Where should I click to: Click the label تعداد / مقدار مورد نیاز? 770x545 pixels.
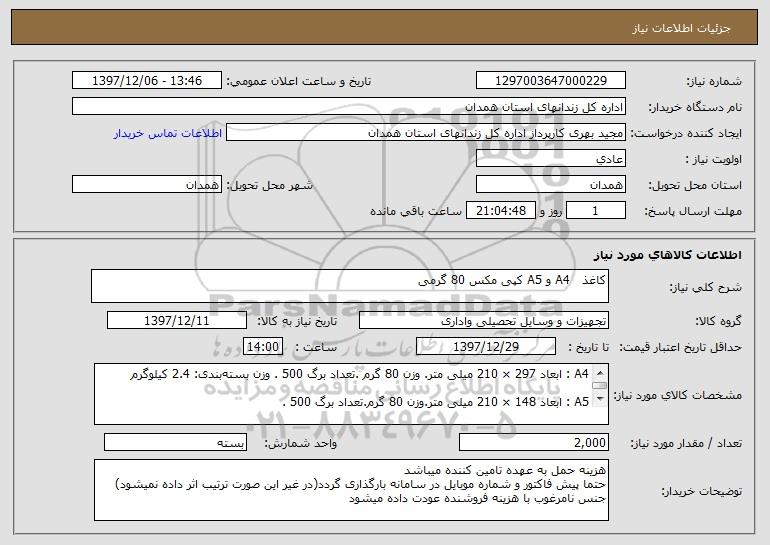point(686,443)
